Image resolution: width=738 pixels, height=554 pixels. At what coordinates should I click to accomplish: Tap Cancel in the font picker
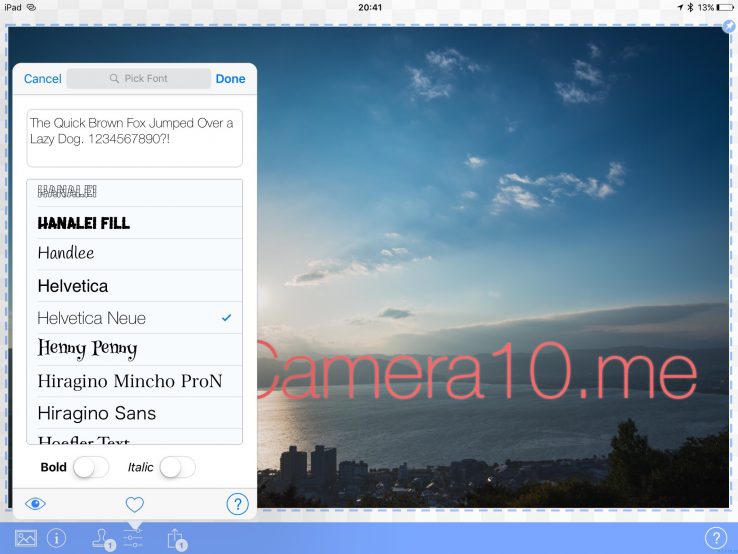(x=42, y=79)
